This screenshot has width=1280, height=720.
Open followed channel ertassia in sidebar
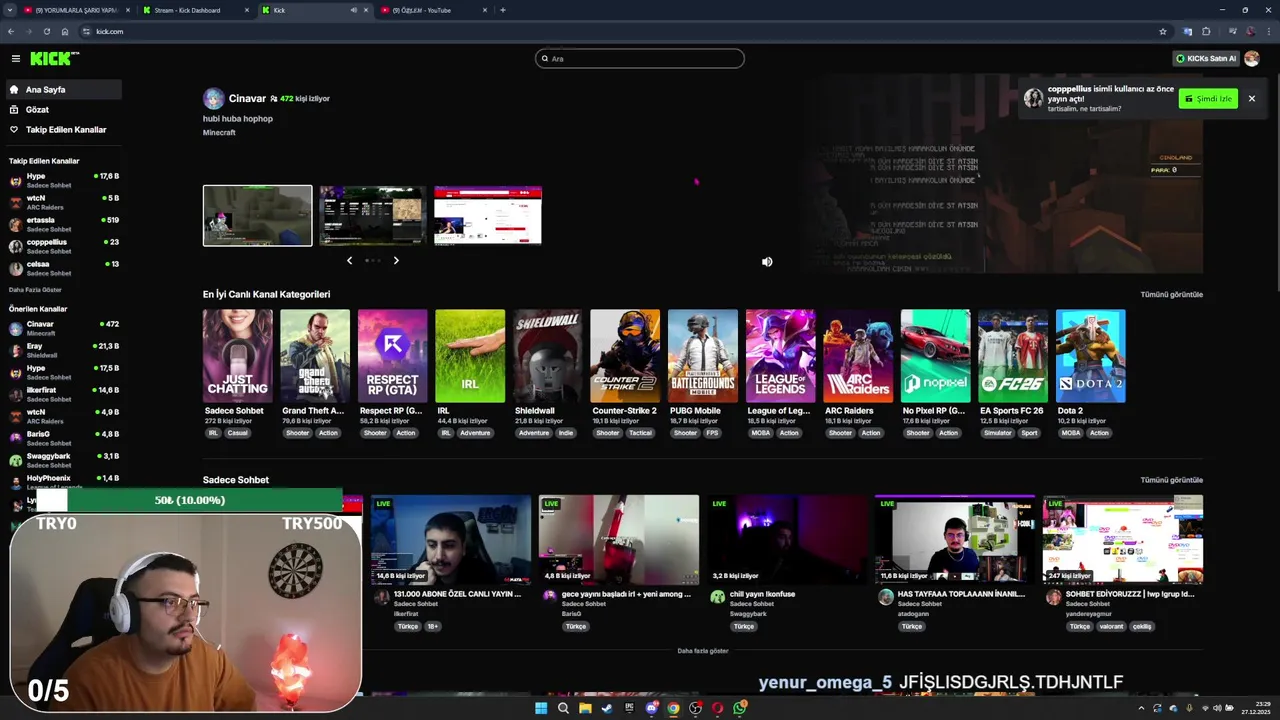point(64,224)
